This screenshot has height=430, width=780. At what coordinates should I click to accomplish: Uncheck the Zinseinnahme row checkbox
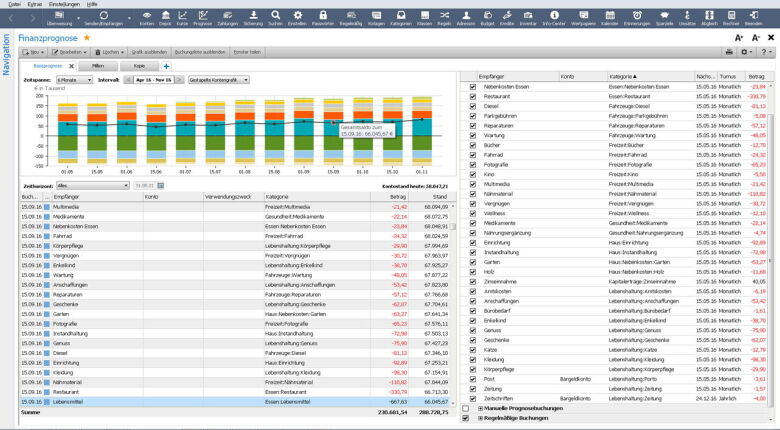473,282
